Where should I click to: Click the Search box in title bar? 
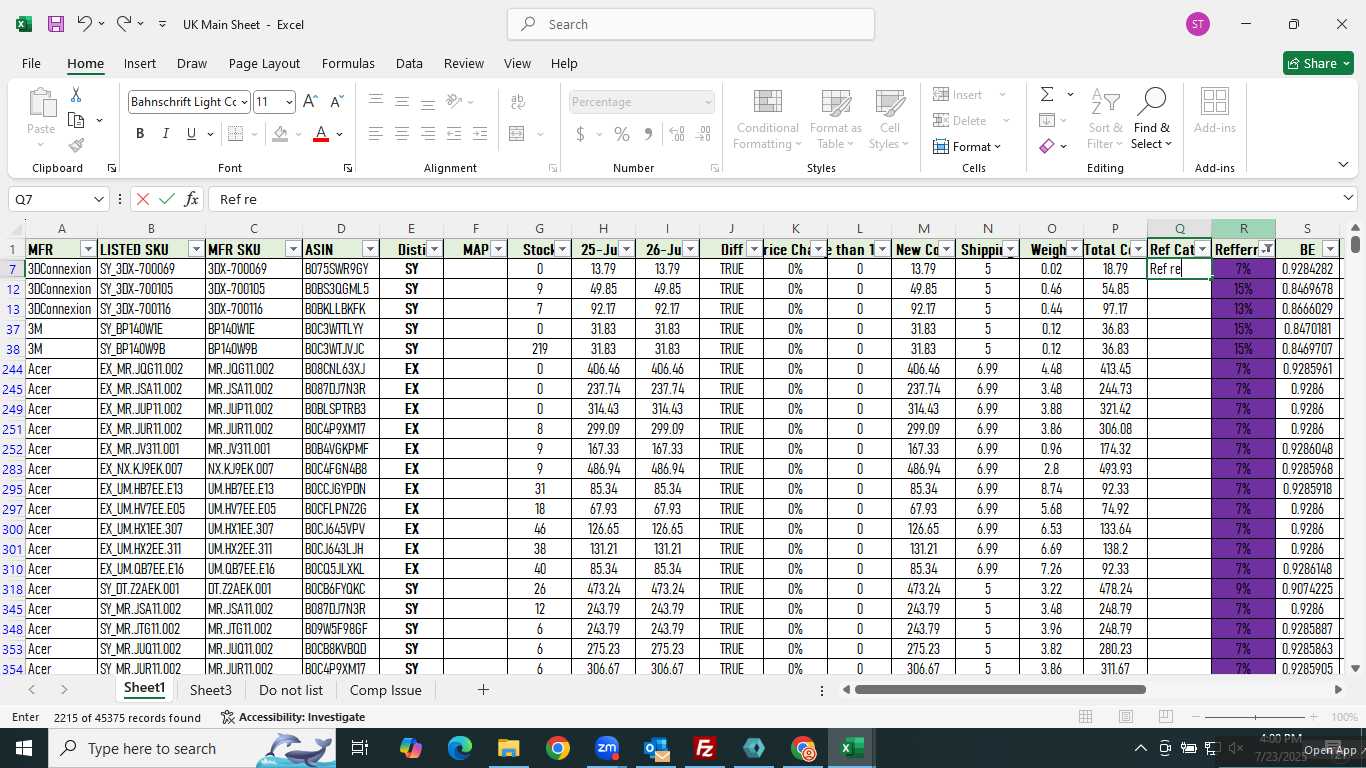coord(691,24)
